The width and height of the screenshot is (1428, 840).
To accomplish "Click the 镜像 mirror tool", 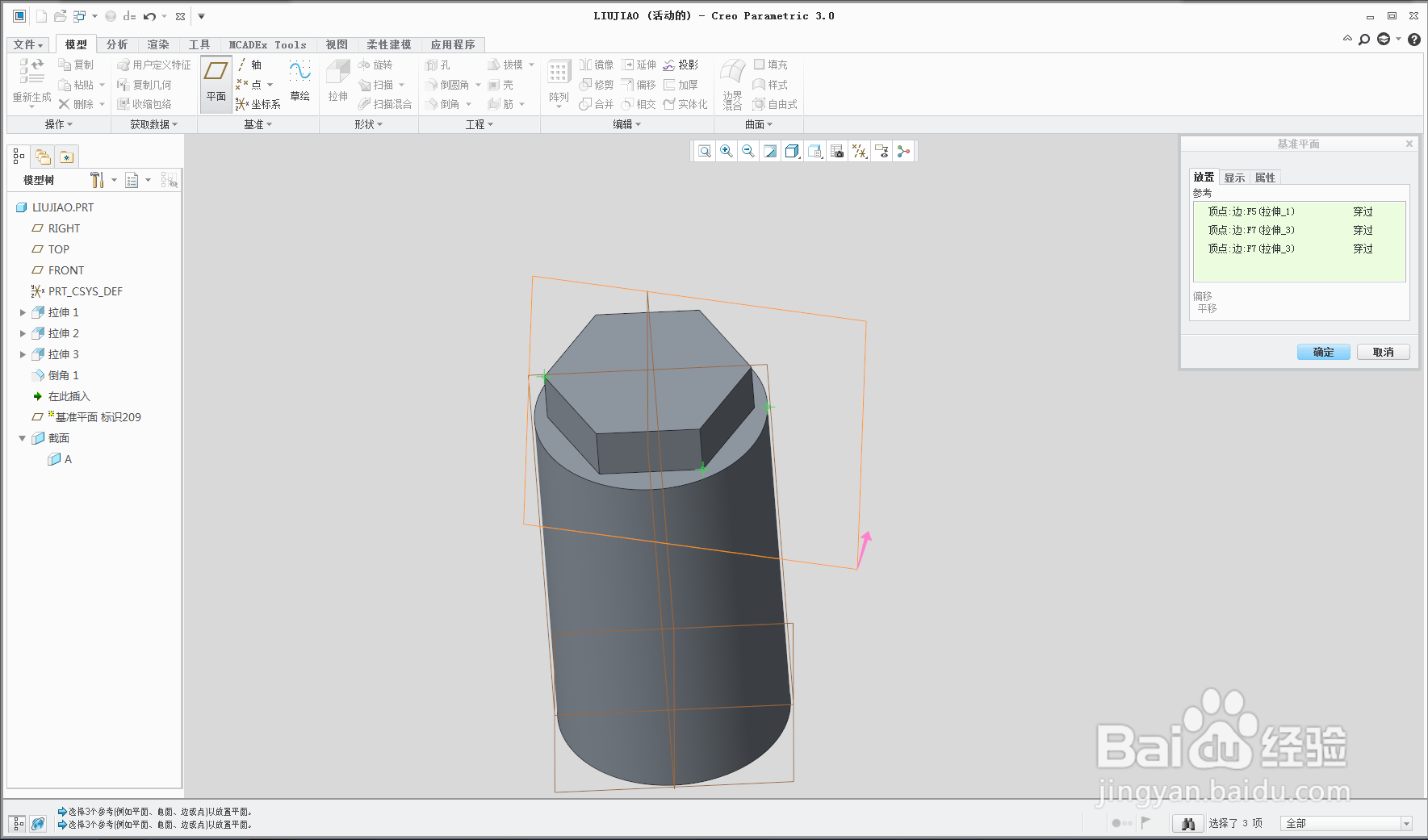I will 597,65.
